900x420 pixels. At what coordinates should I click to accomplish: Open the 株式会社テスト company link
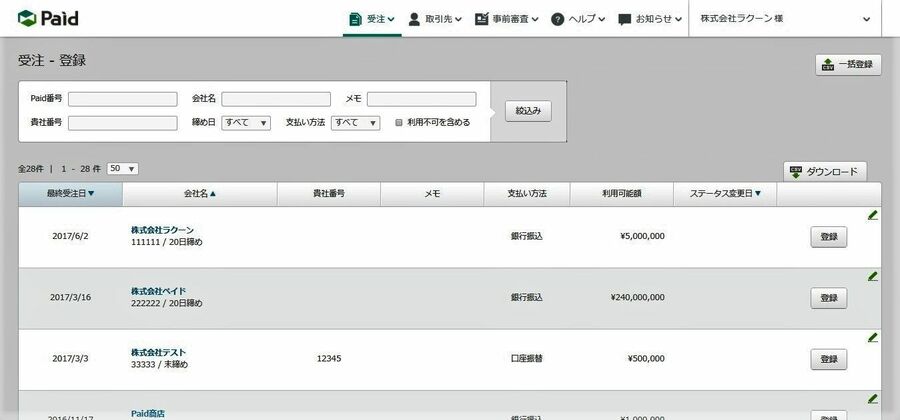point(158,352)
